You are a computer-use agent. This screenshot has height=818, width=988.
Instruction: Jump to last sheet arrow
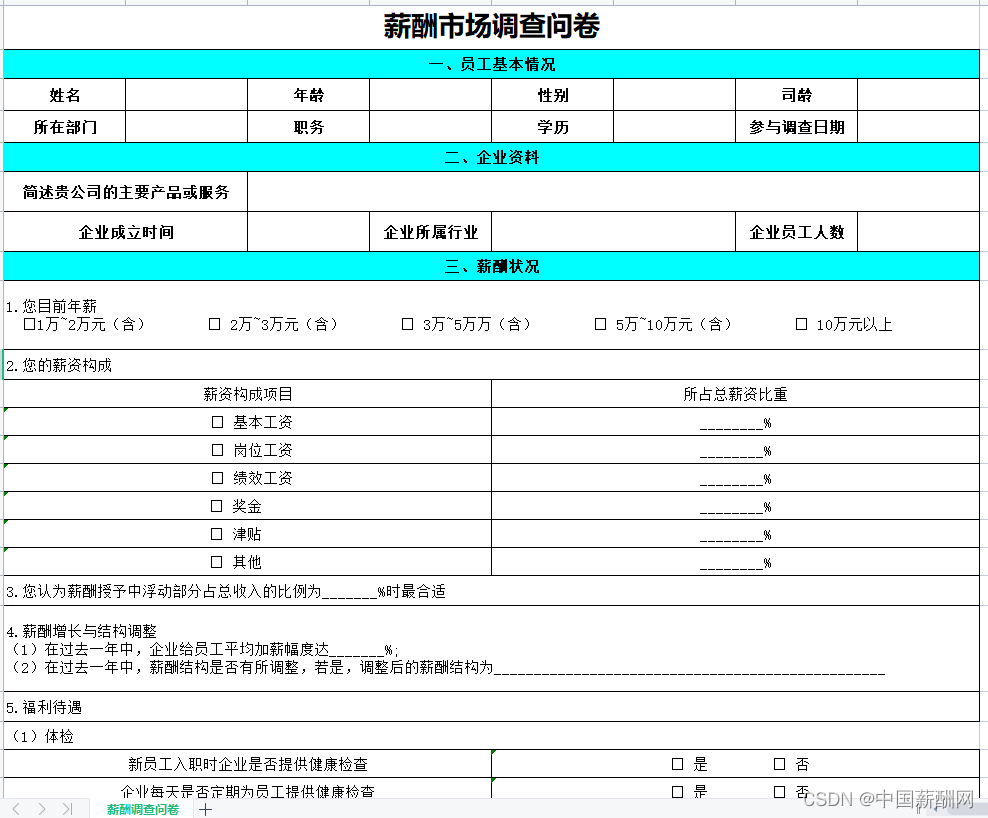pyautogui.click(x=67, y=809)
